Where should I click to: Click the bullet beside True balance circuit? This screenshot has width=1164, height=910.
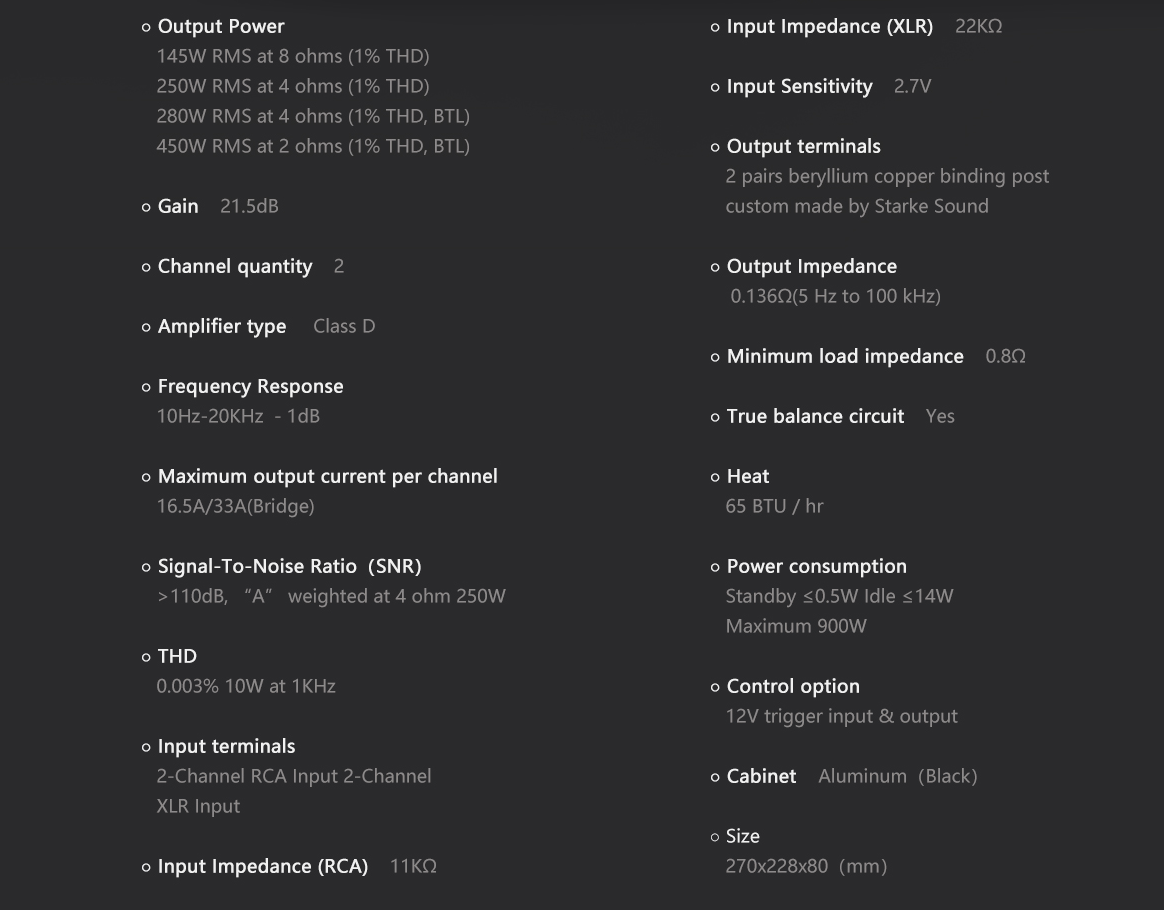[715, 417]
